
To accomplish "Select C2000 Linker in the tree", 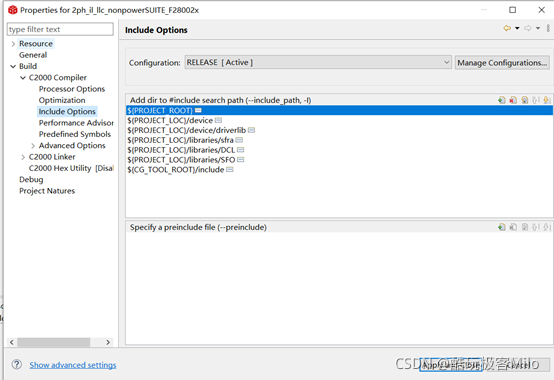I will coord(52,157).
